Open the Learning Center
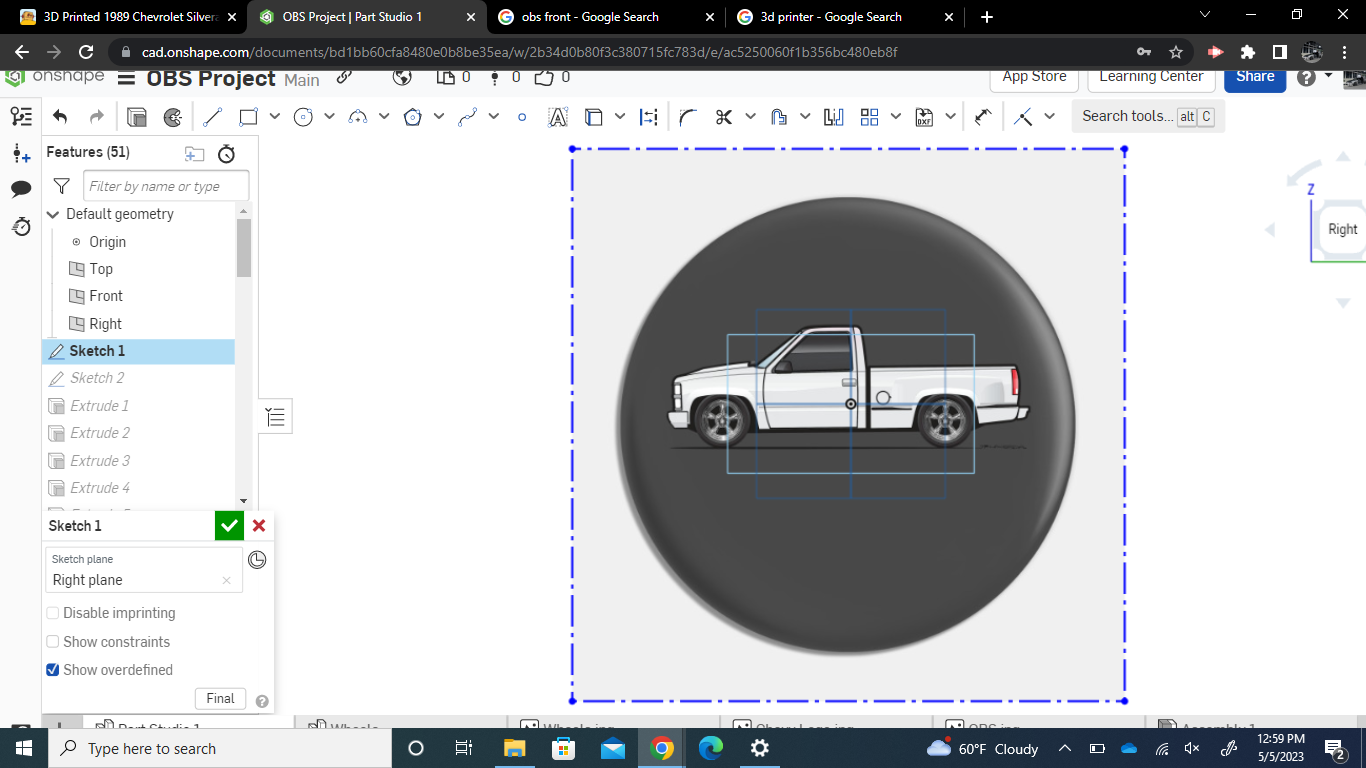The width and height of the screenshot is (1366, 768). (1151, 76)
